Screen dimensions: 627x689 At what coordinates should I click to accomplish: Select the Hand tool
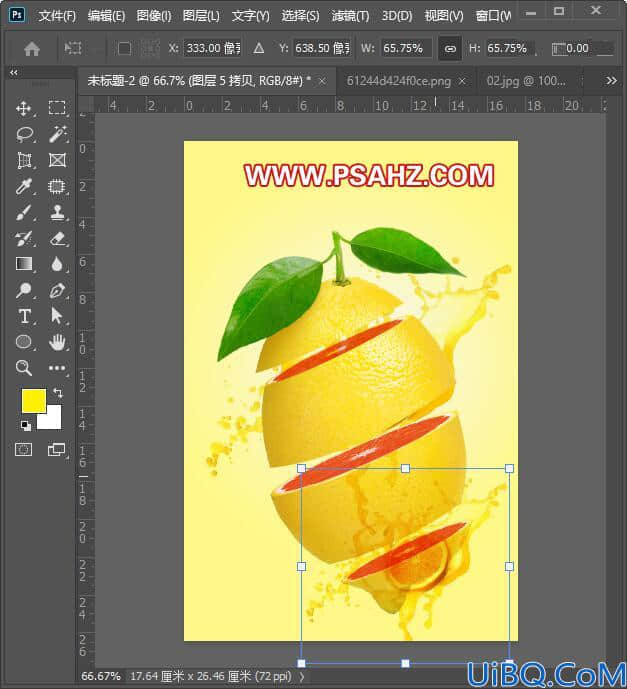click(x=57, y=342)
